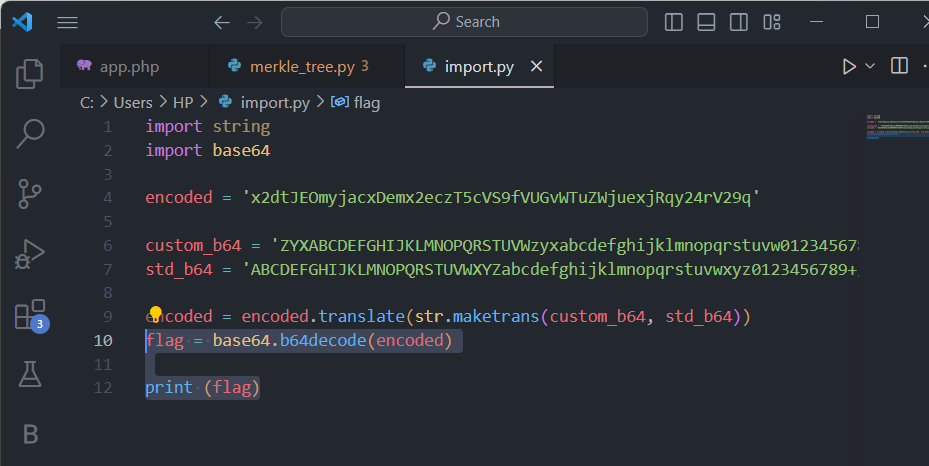Run the Python file with play button
This screenshot has width=929, height=466.
pyautogui.click(x=849, y=66)
